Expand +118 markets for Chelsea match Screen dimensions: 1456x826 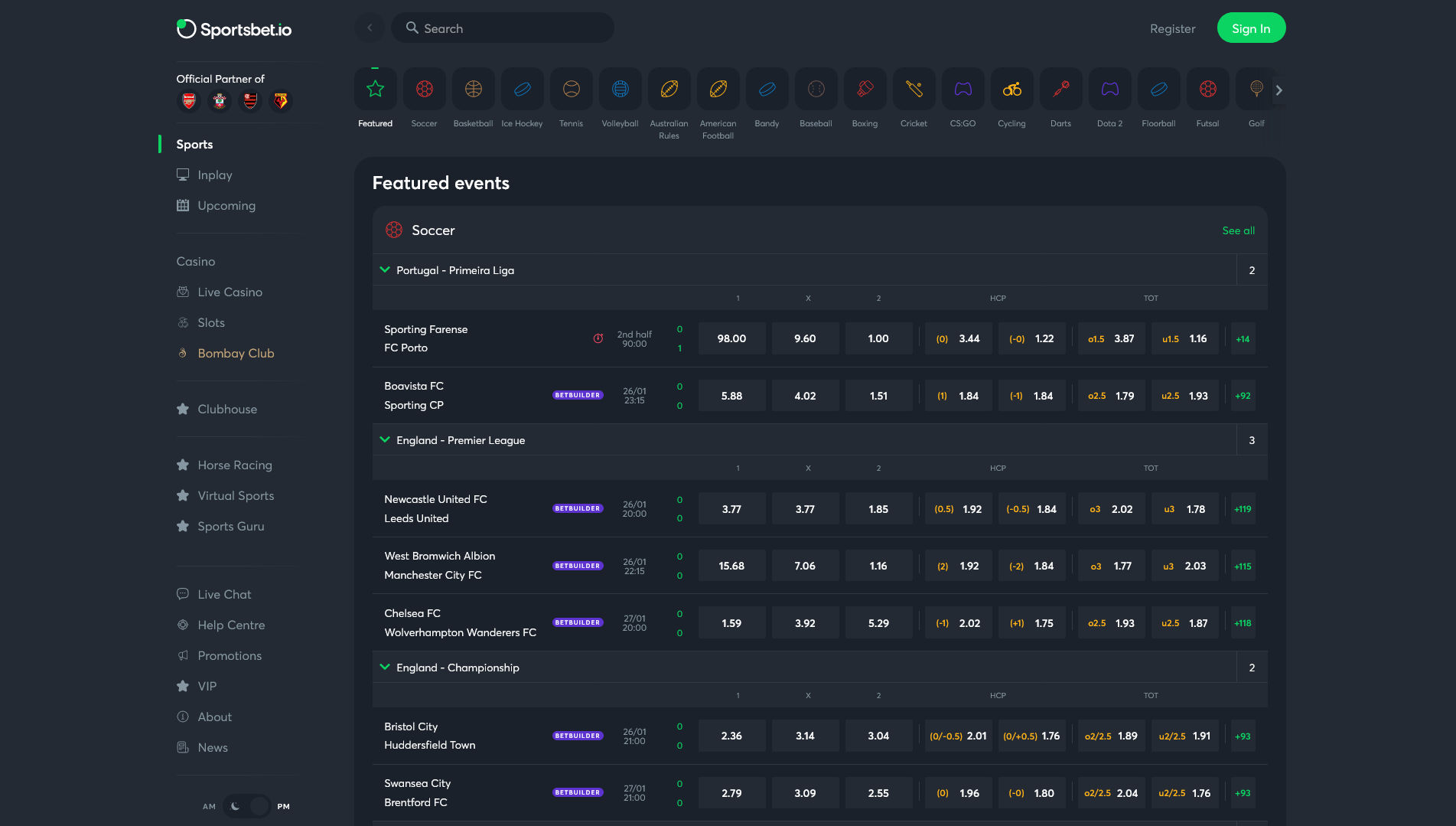(1243, 623)
